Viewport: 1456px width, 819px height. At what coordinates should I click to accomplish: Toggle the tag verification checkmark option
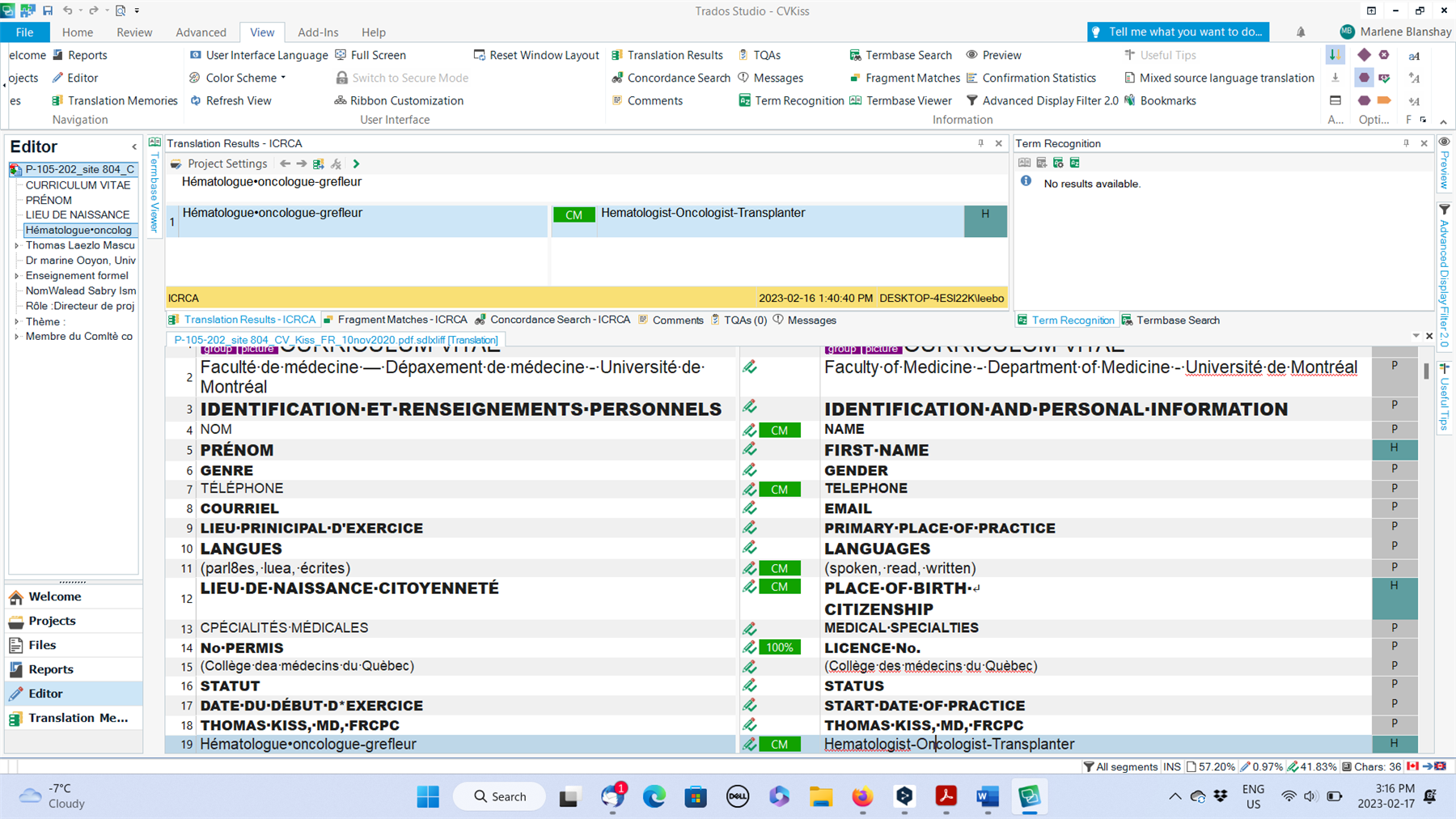[1384, 78]
